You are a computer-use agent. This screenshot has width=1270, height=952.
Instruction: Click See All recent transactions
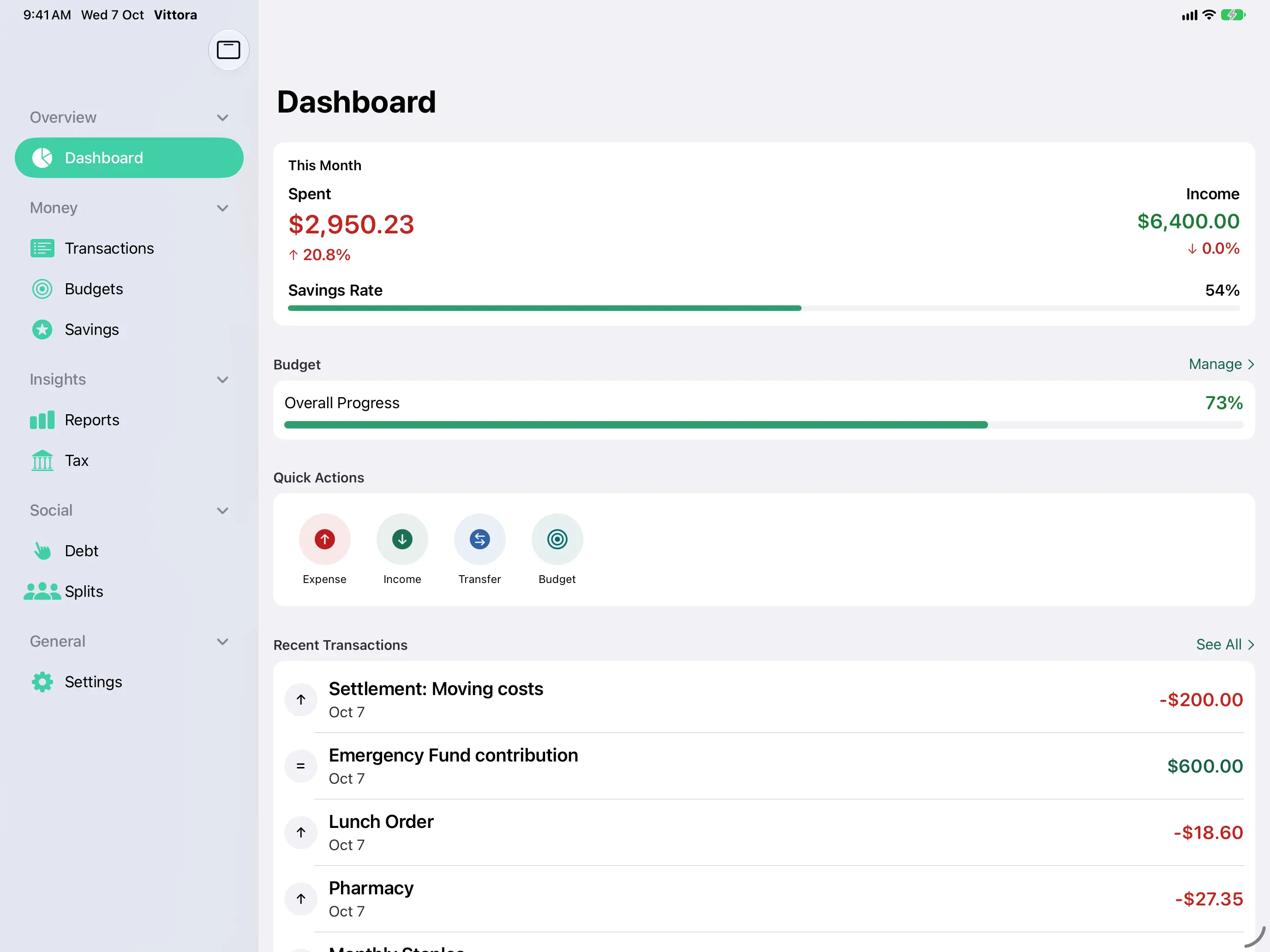1225,645
